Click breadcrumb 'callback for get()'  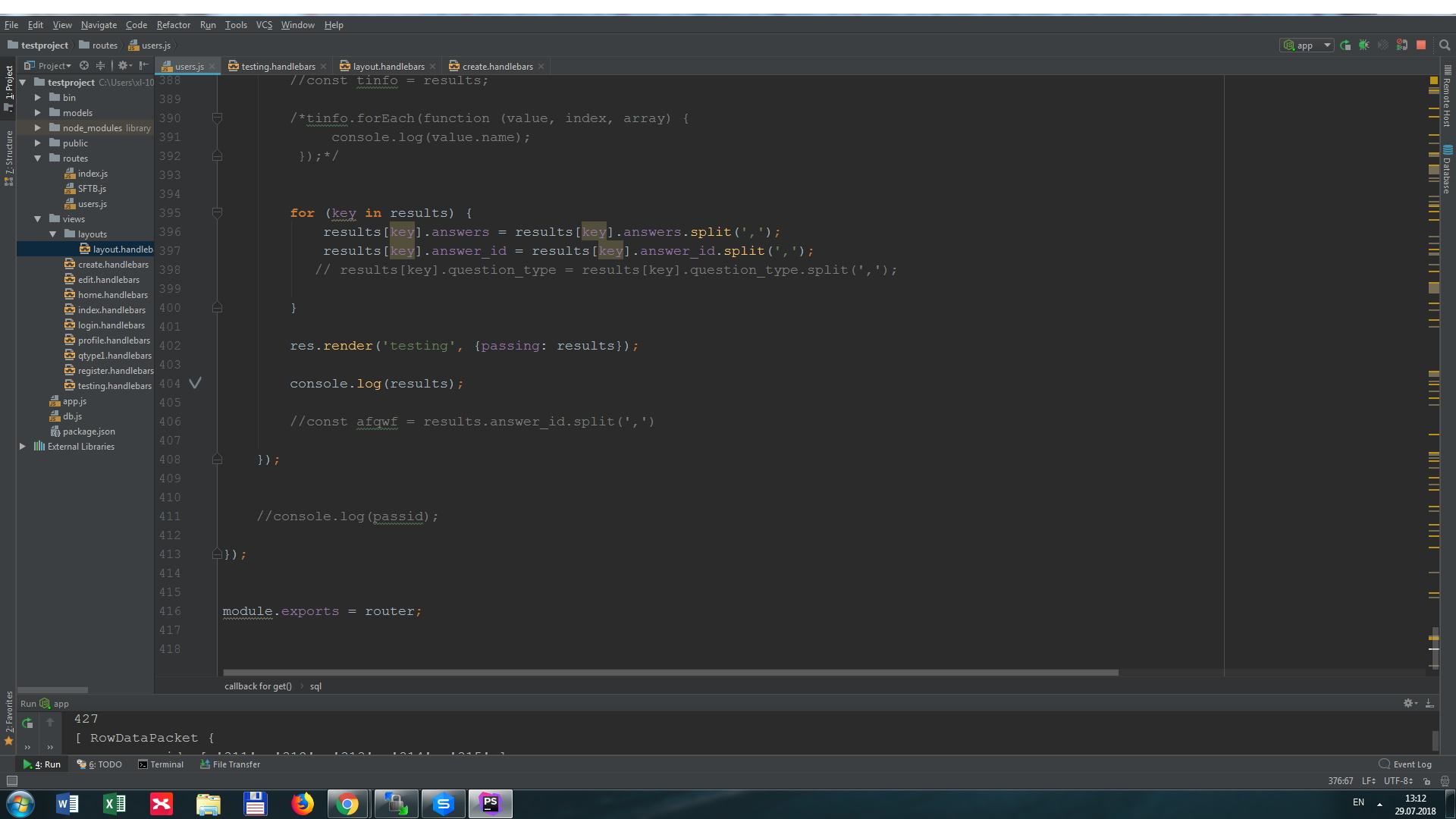coord(258,686)
